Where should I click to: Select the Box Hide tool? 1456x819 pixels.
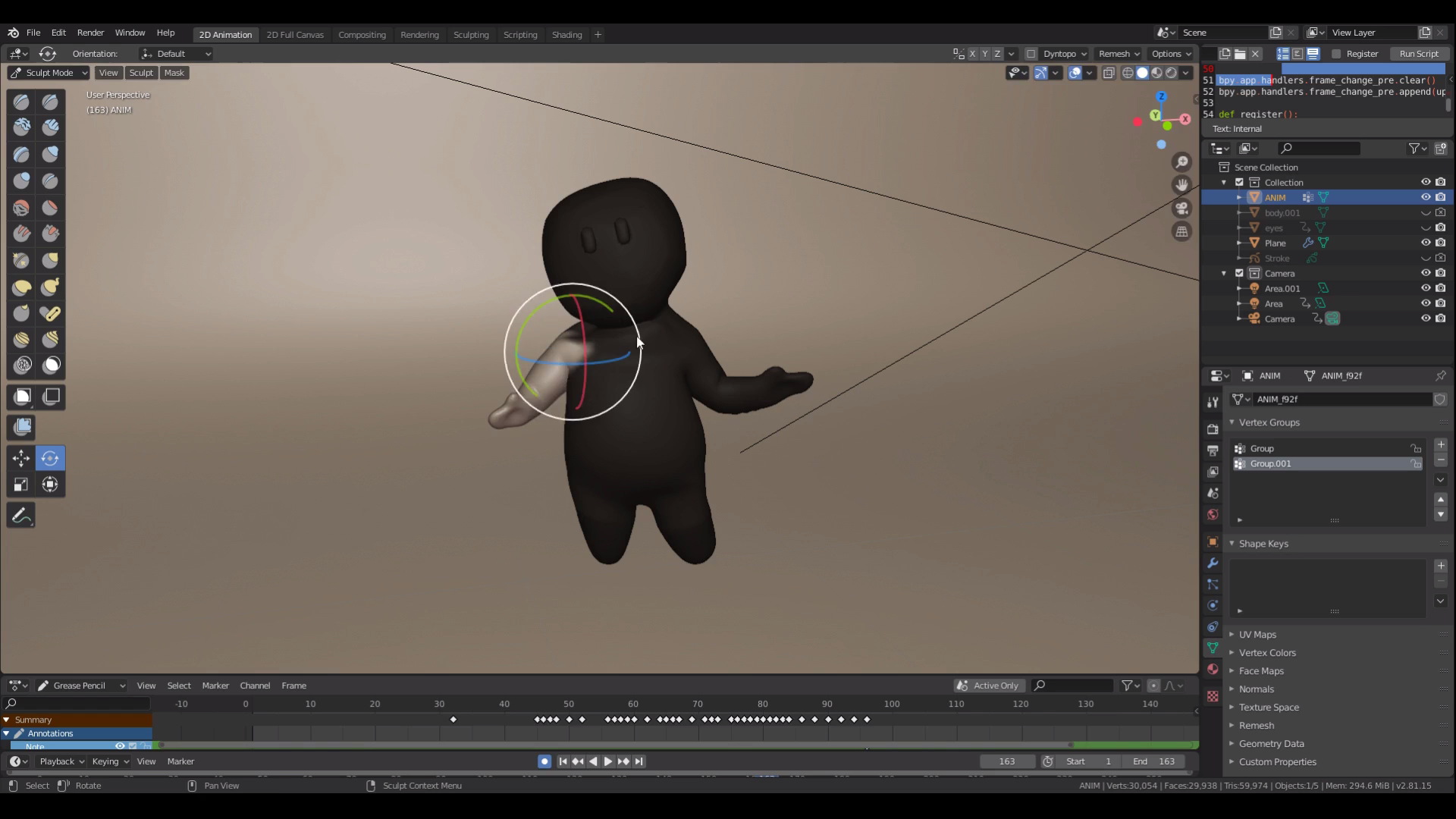click(50, 397)
